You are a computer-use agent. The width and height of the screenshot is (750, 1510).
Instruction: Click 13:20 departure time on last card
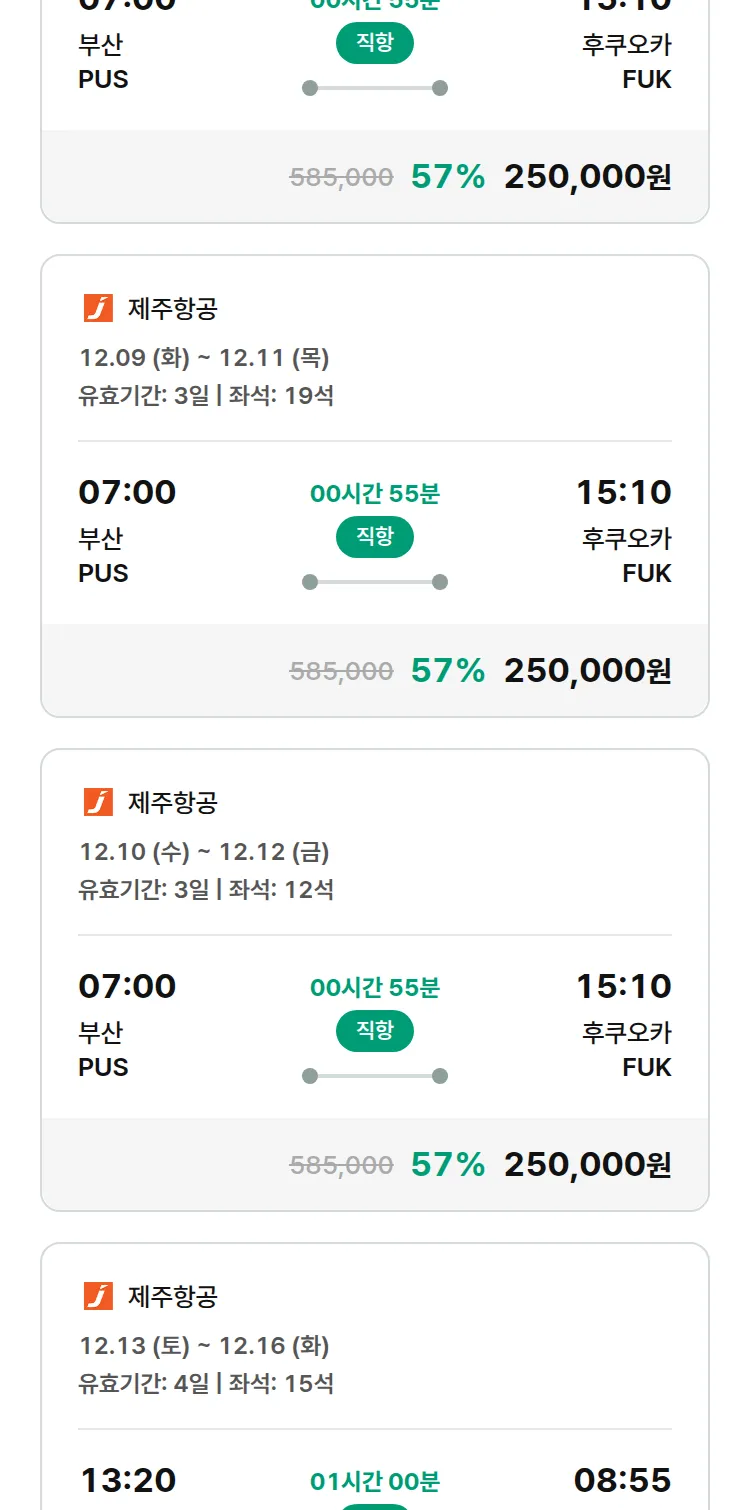click(127, 1480)
